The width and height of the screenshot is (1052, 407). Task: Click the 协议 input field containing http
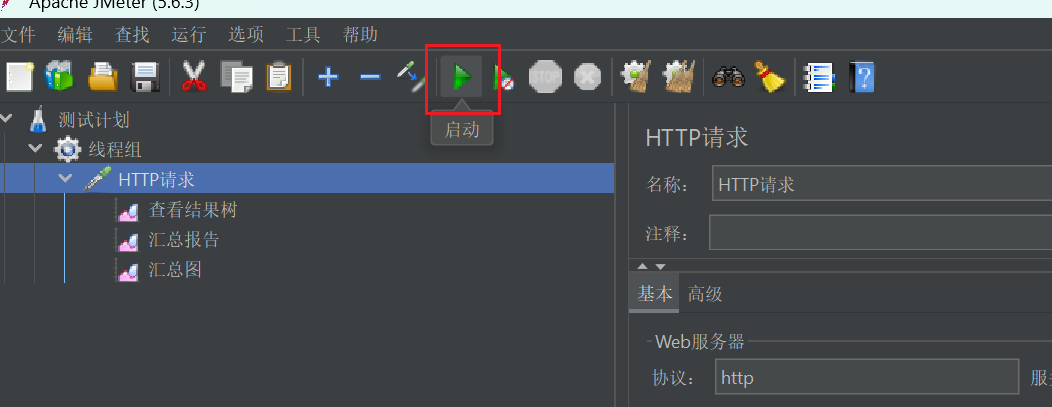click(x=867, y=377)
